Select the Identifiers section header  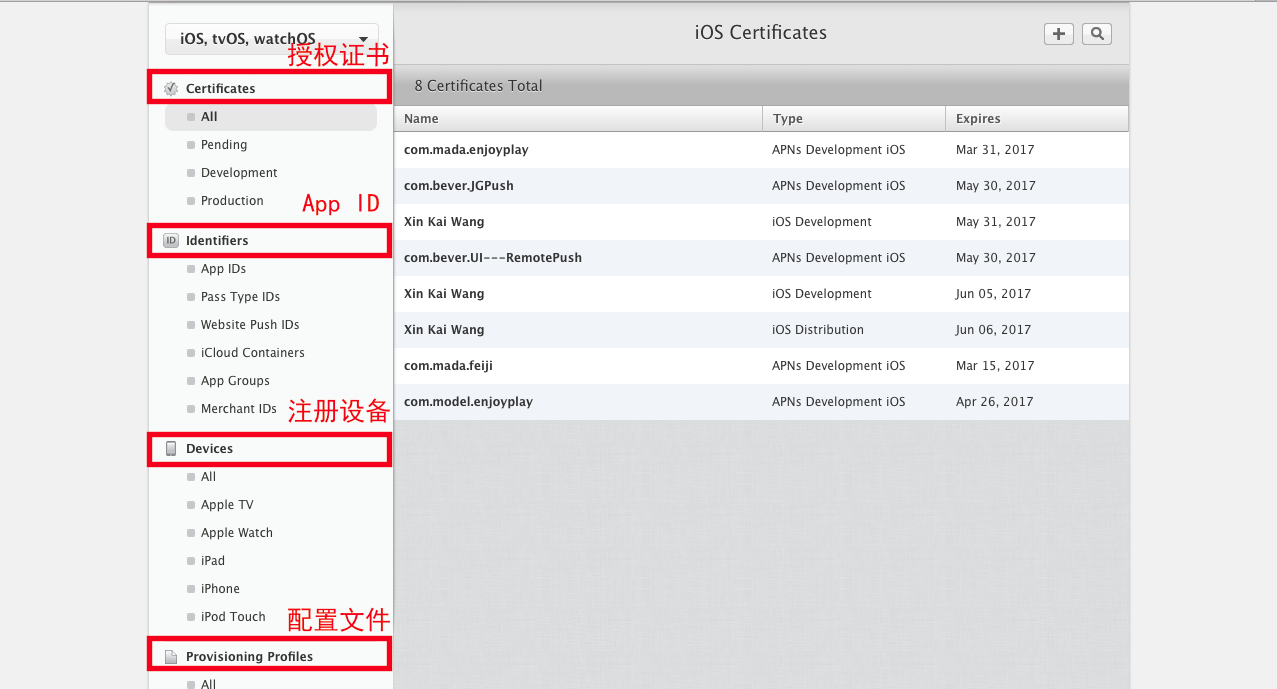tap(270, 240)
